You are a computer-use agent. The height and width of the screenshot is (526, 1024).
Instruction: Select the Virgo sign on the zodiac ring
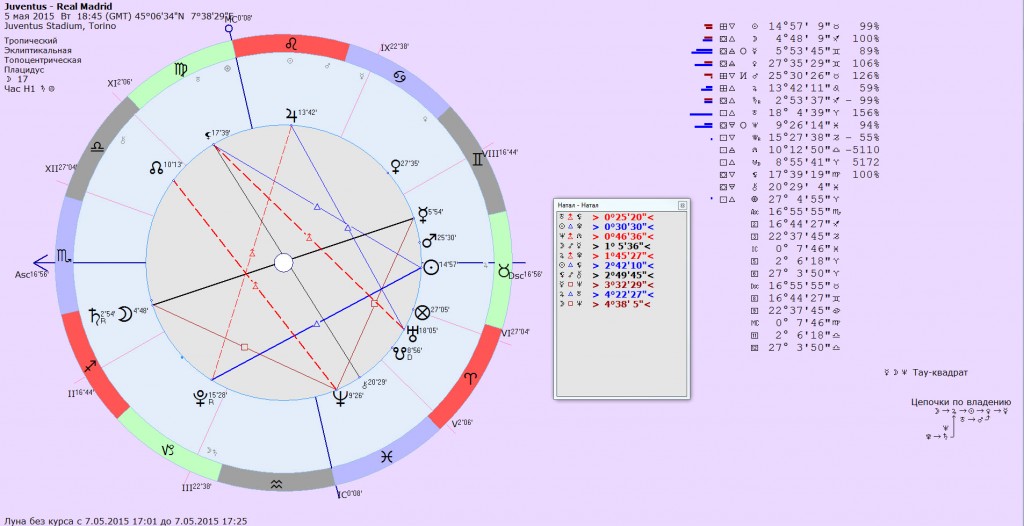click(179, 71)
